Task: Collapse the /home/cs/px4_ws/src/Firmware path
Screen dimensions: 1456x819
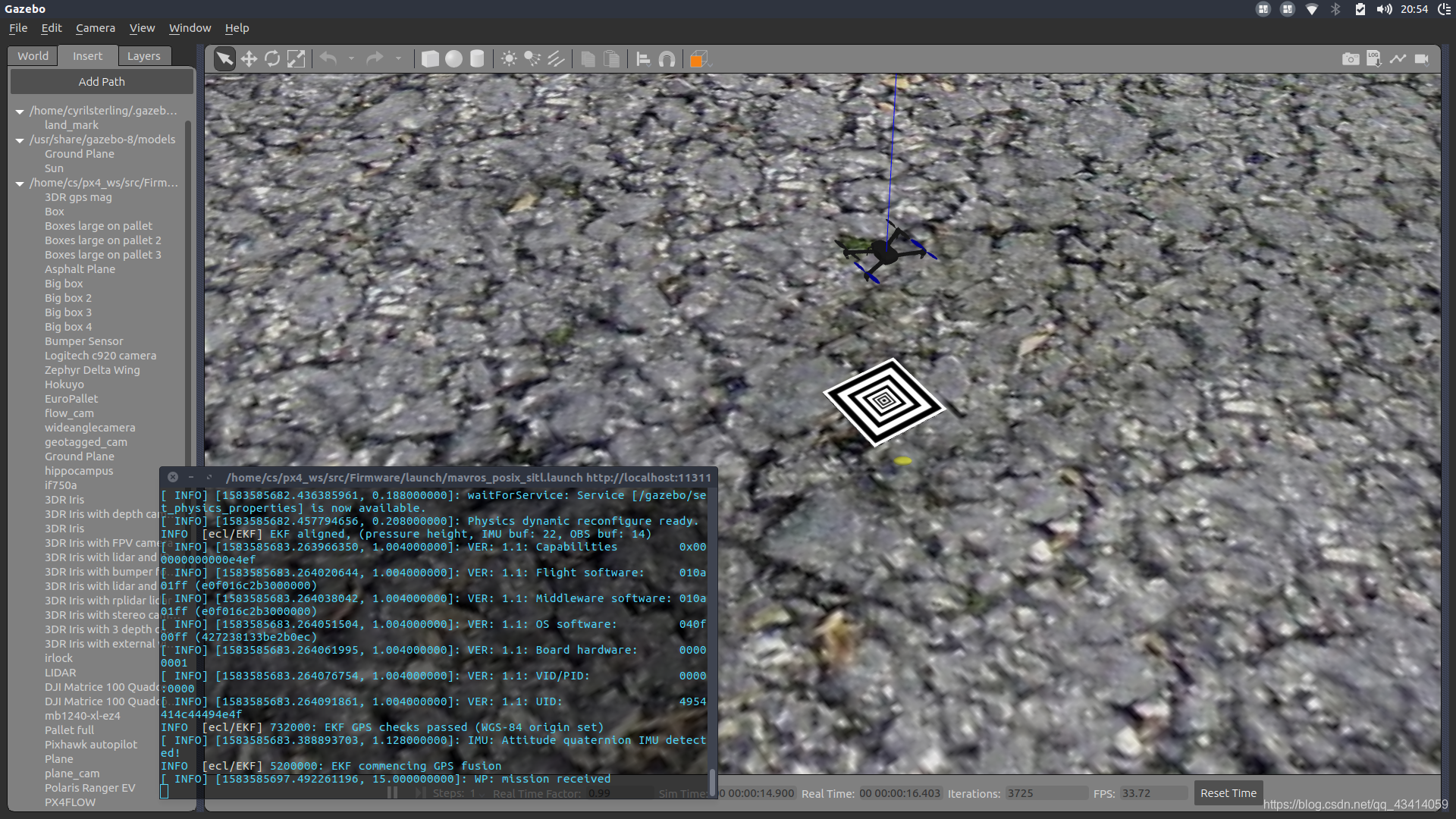Action: pos(20,184)
